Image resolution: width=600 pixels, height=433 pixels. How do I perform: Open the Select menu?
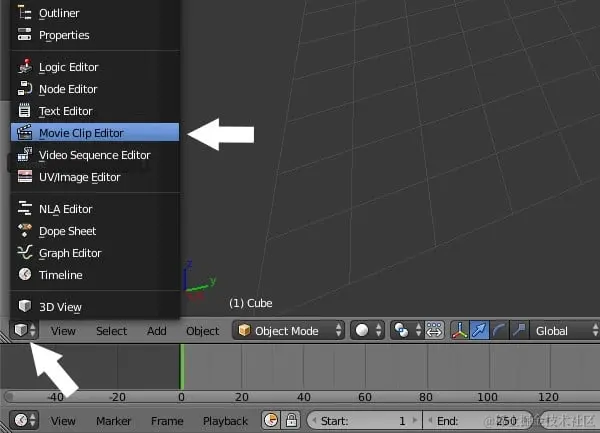pos(111,331)
